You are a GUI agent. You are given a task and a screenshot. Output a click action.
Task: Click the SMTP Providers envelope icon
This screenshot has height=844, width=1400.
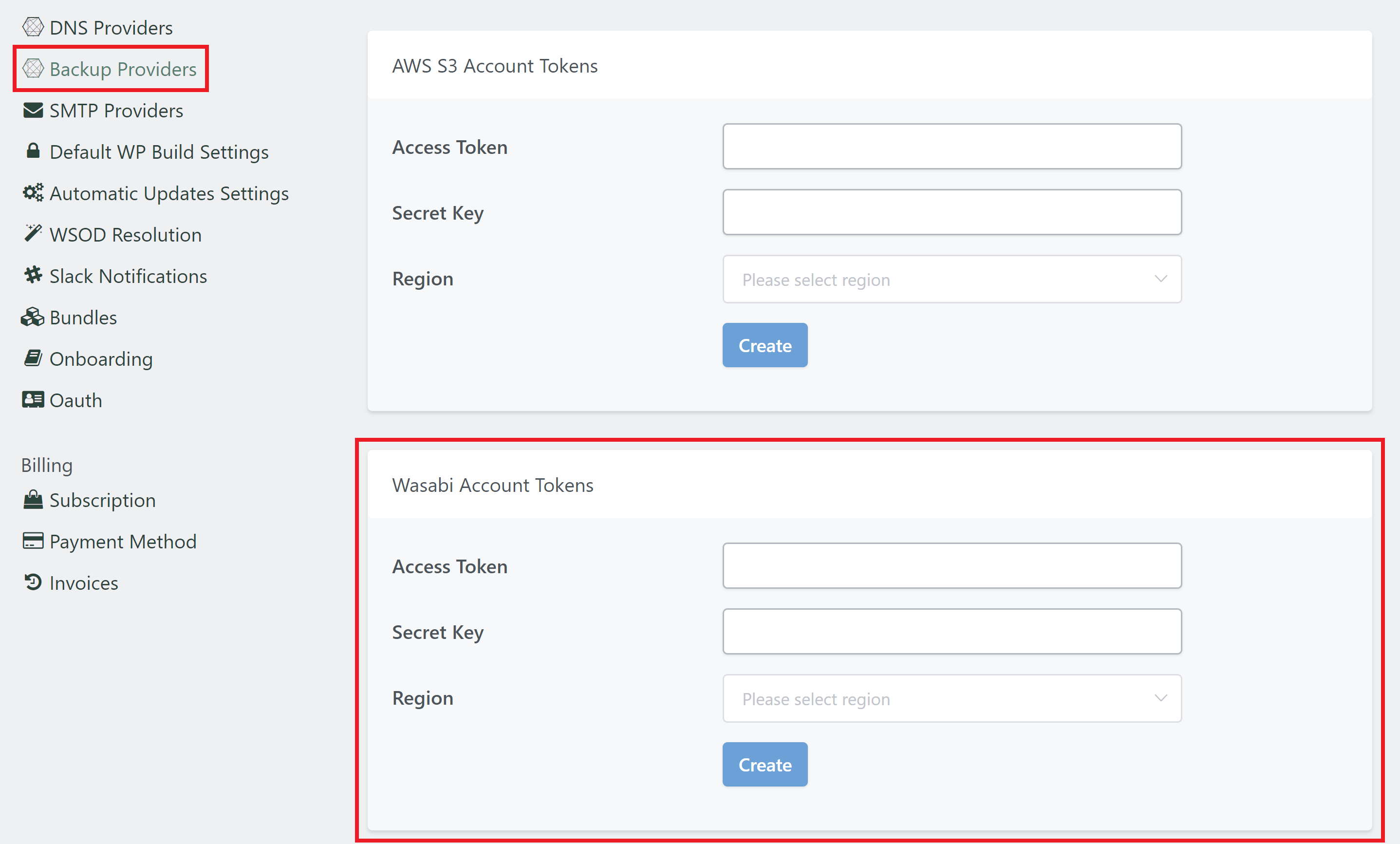tap(33, 110)
